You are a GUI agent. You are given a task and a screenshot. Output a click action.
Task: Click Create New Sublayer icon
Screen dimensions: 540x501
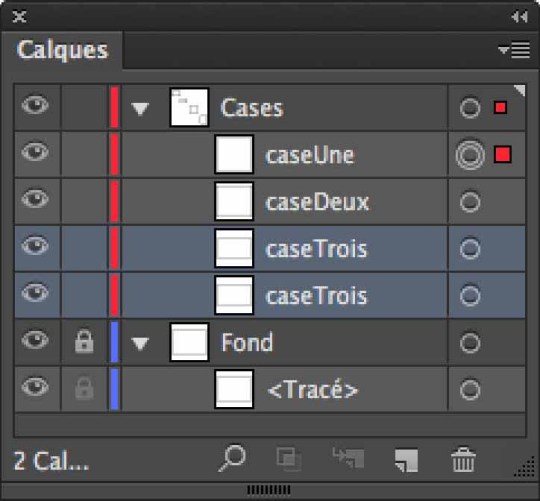click(349, 458)
